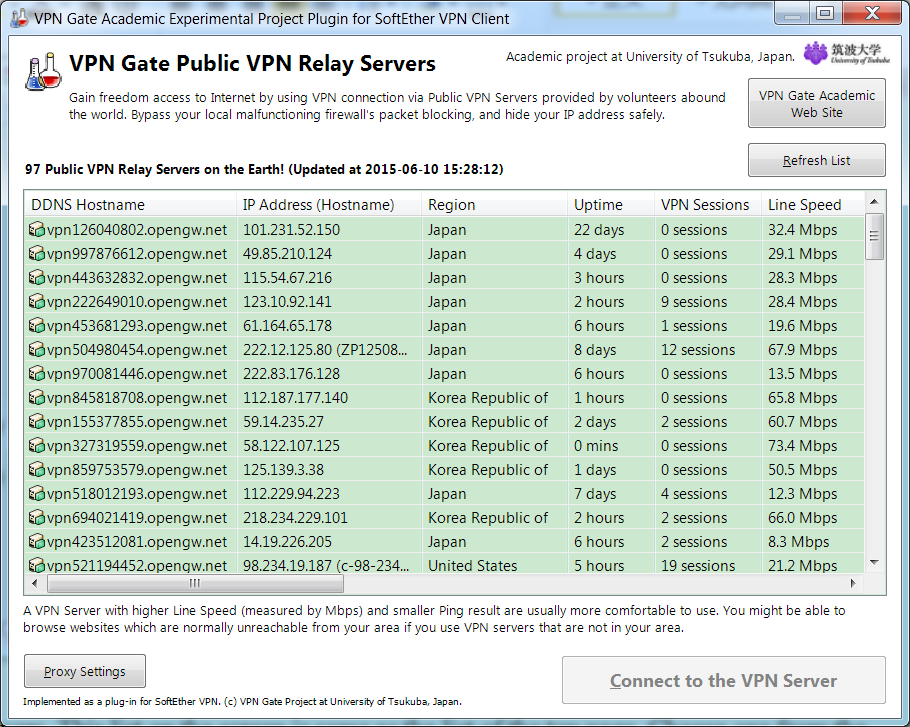Click the 22 days uptime cell
Viewport: 910px width, 727px height.
pos(599,230)
